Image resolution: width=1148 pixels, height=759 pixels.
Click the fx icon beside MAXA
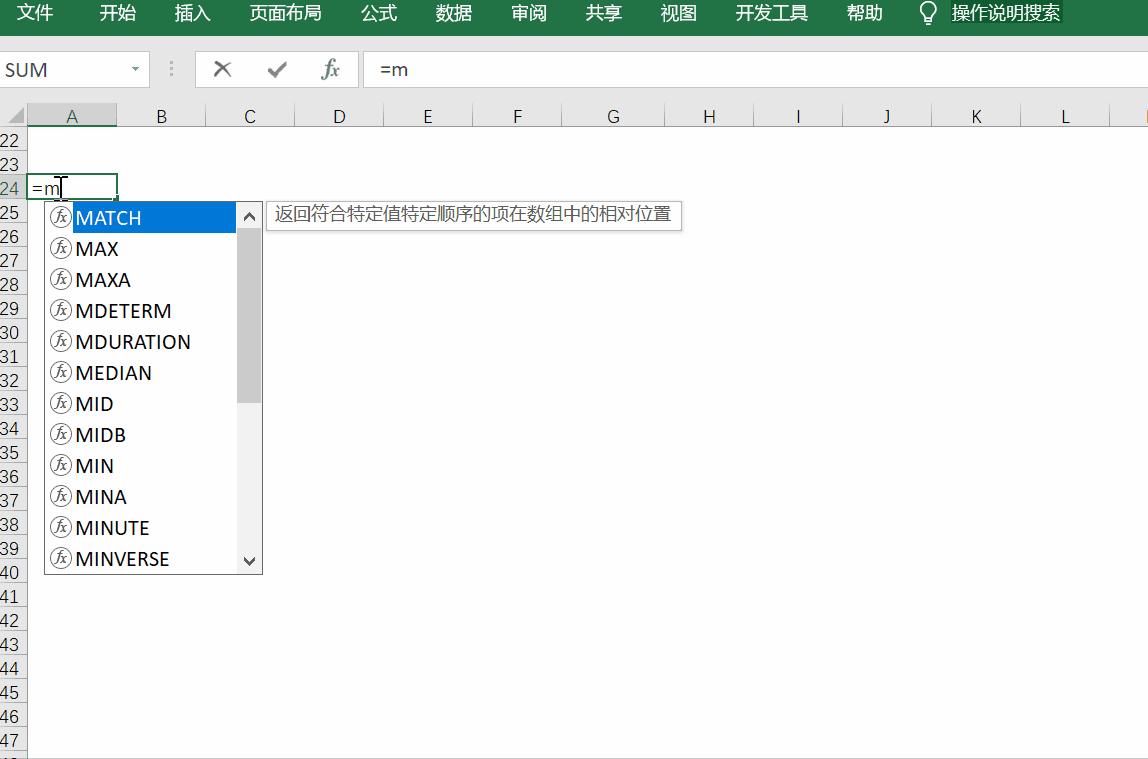(61, 279)
